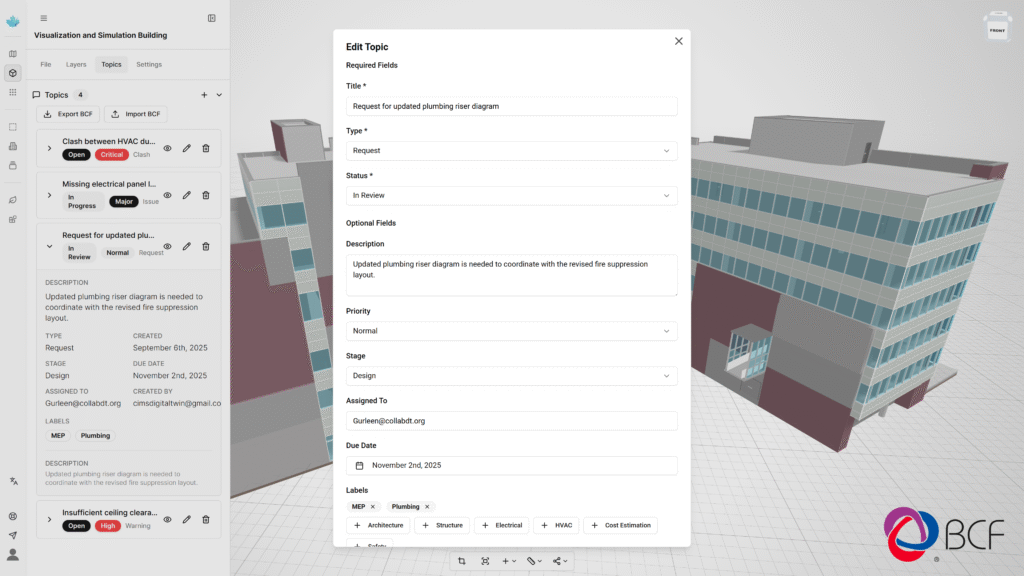This screenshot has width=1024, height=576.
Task: Select the section box tool in the bottom toolbar
Action: click(462, 561)
